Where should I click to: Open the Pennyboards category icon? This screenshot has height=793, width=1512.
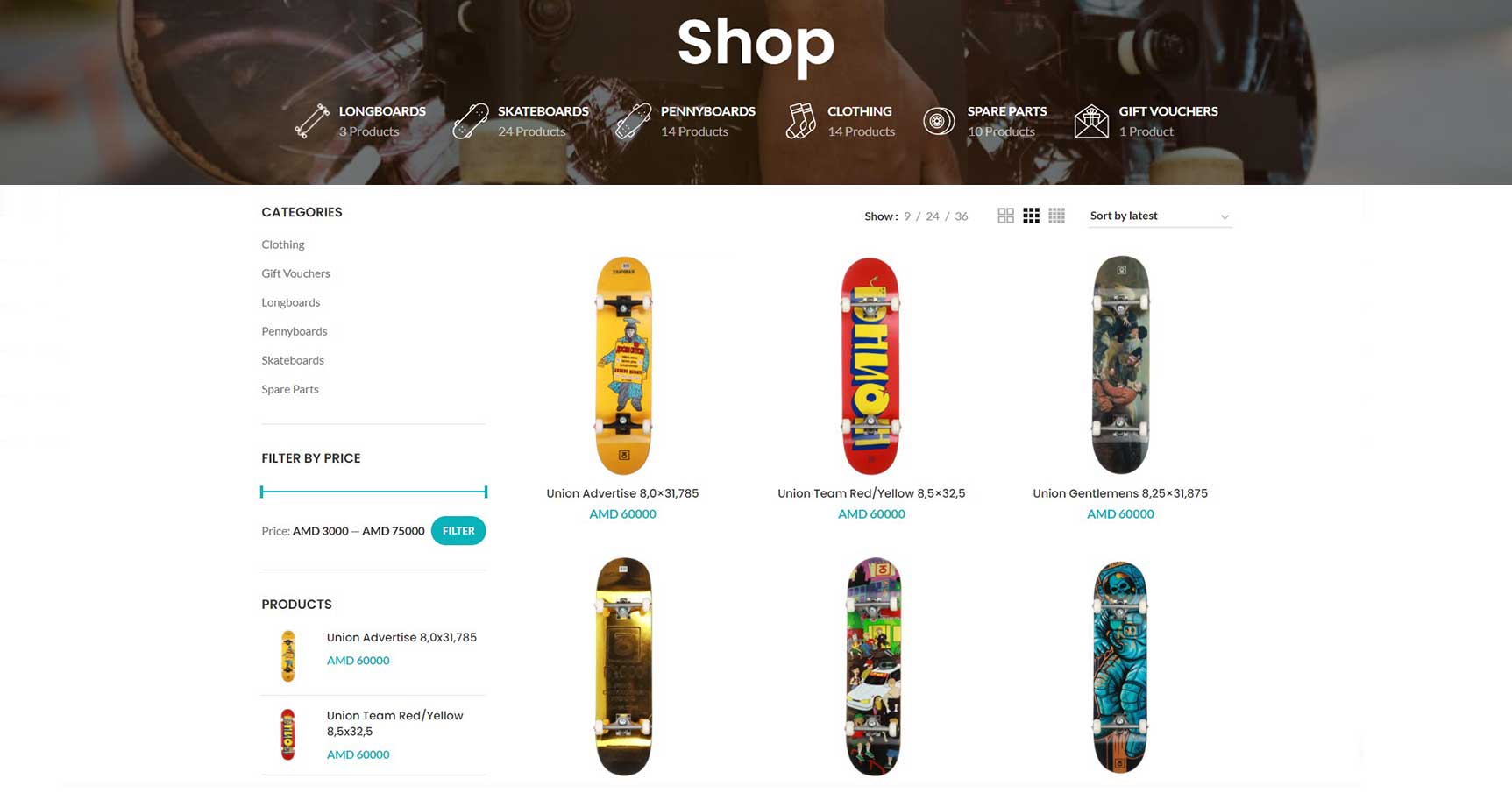pos(633,121)
